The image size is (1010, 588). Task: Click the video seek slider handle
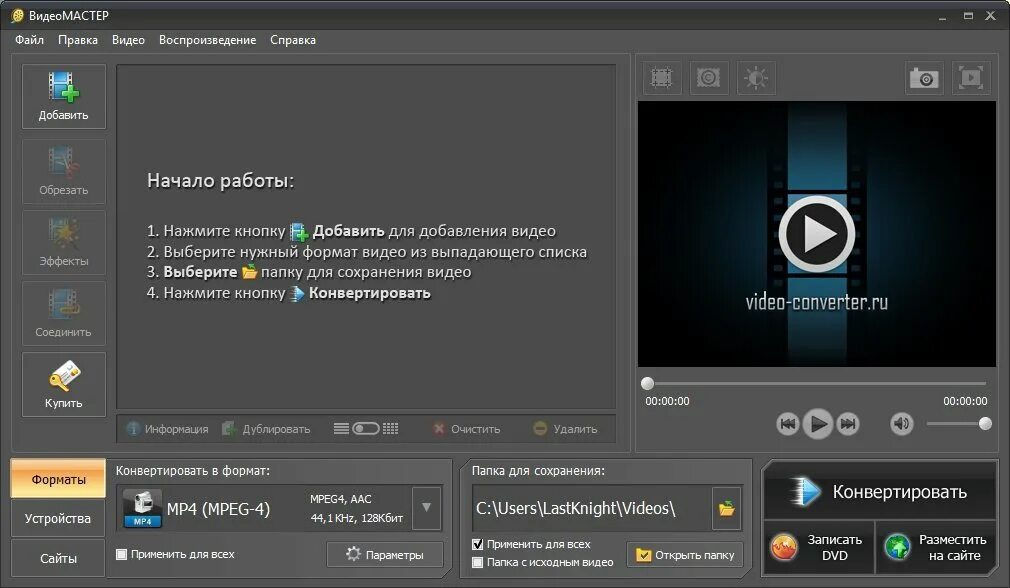click(647, 384)
